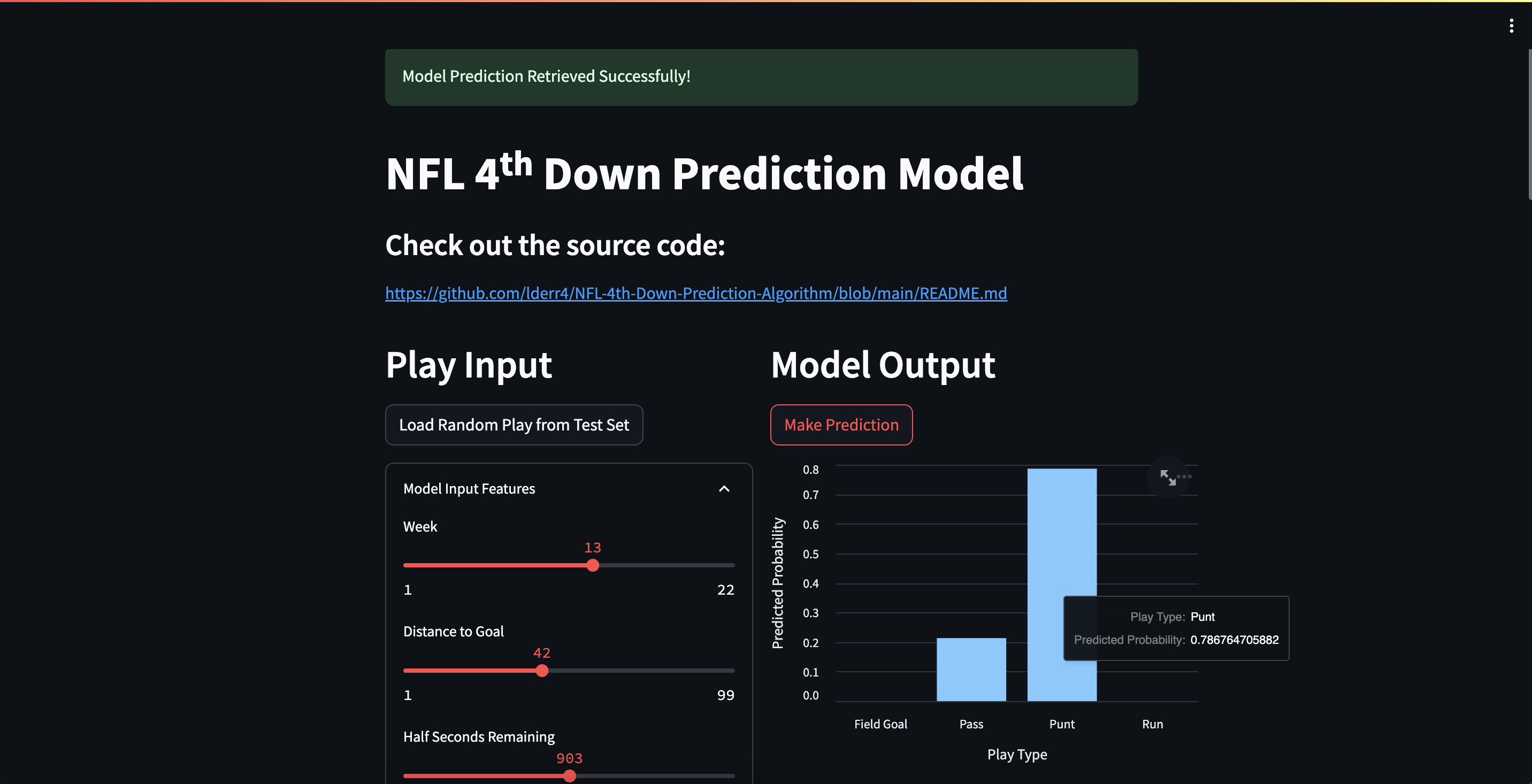This screenshot has height=784, width=1532.
Task: Click the Make Prediction button
Action: (841, 425)
